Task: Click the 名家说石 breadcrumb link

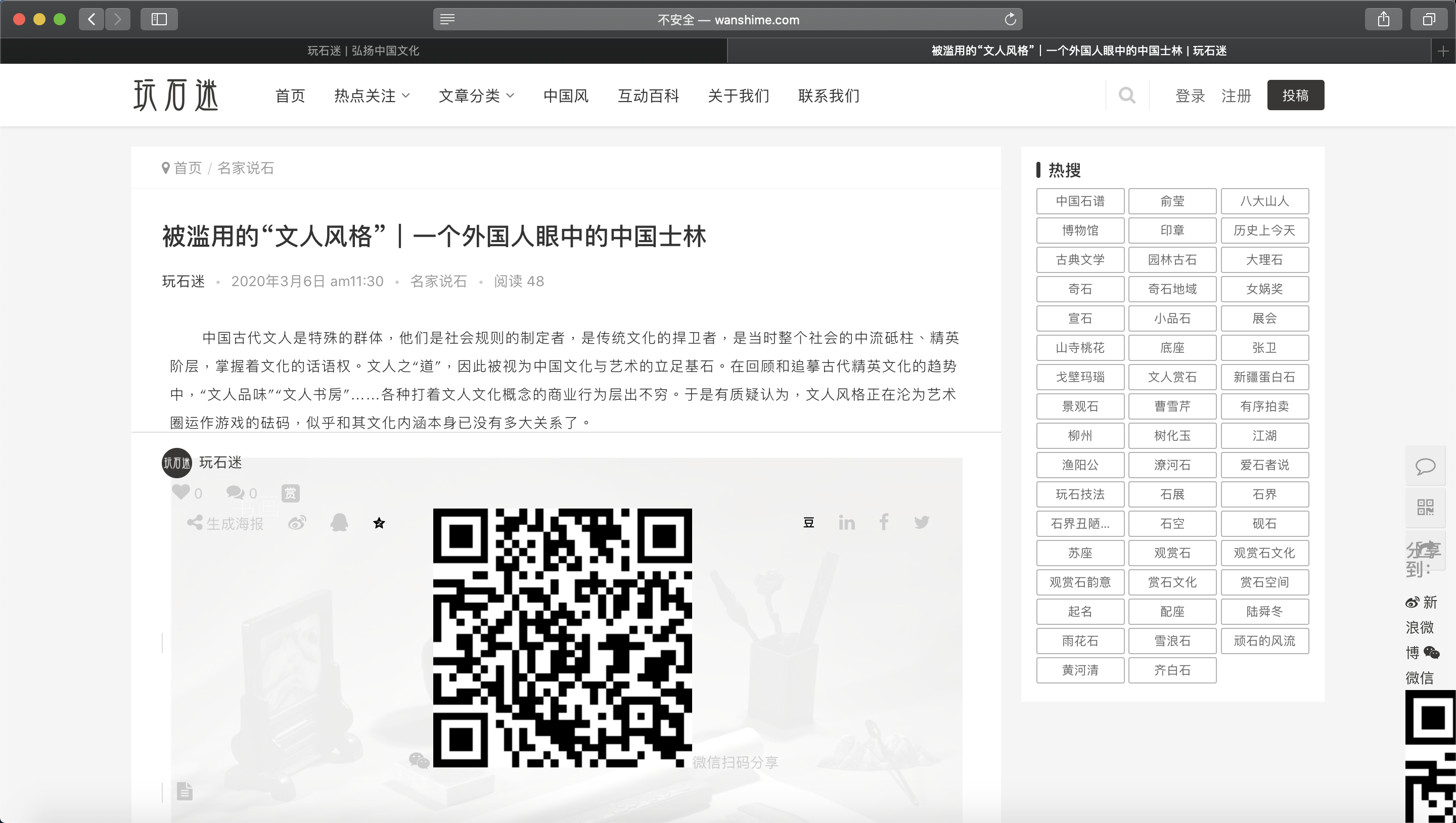Action: click(x=245, y=168)
